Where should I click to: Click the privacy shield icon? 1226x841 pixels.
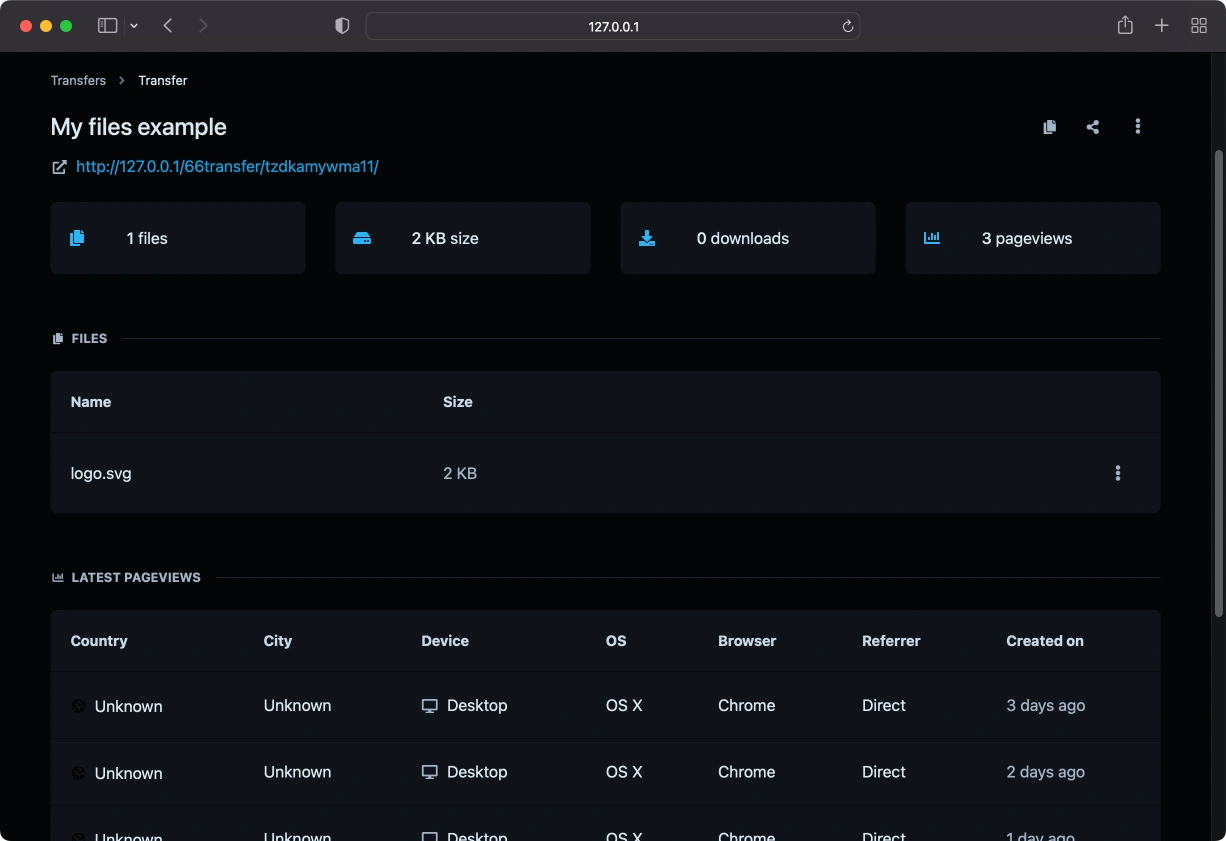[342, 26]
